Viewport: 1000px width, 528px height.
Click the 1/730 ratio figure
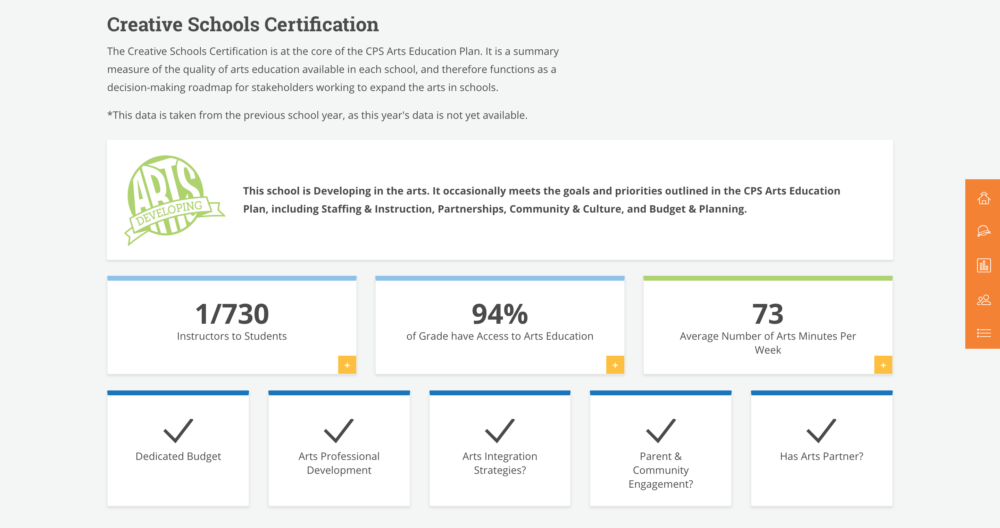point(232,314)
